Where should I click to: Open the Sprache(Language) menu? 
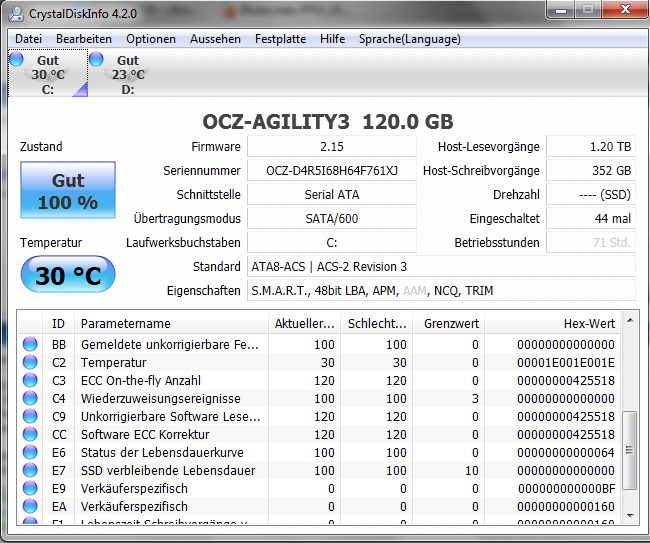click(410, 39)
